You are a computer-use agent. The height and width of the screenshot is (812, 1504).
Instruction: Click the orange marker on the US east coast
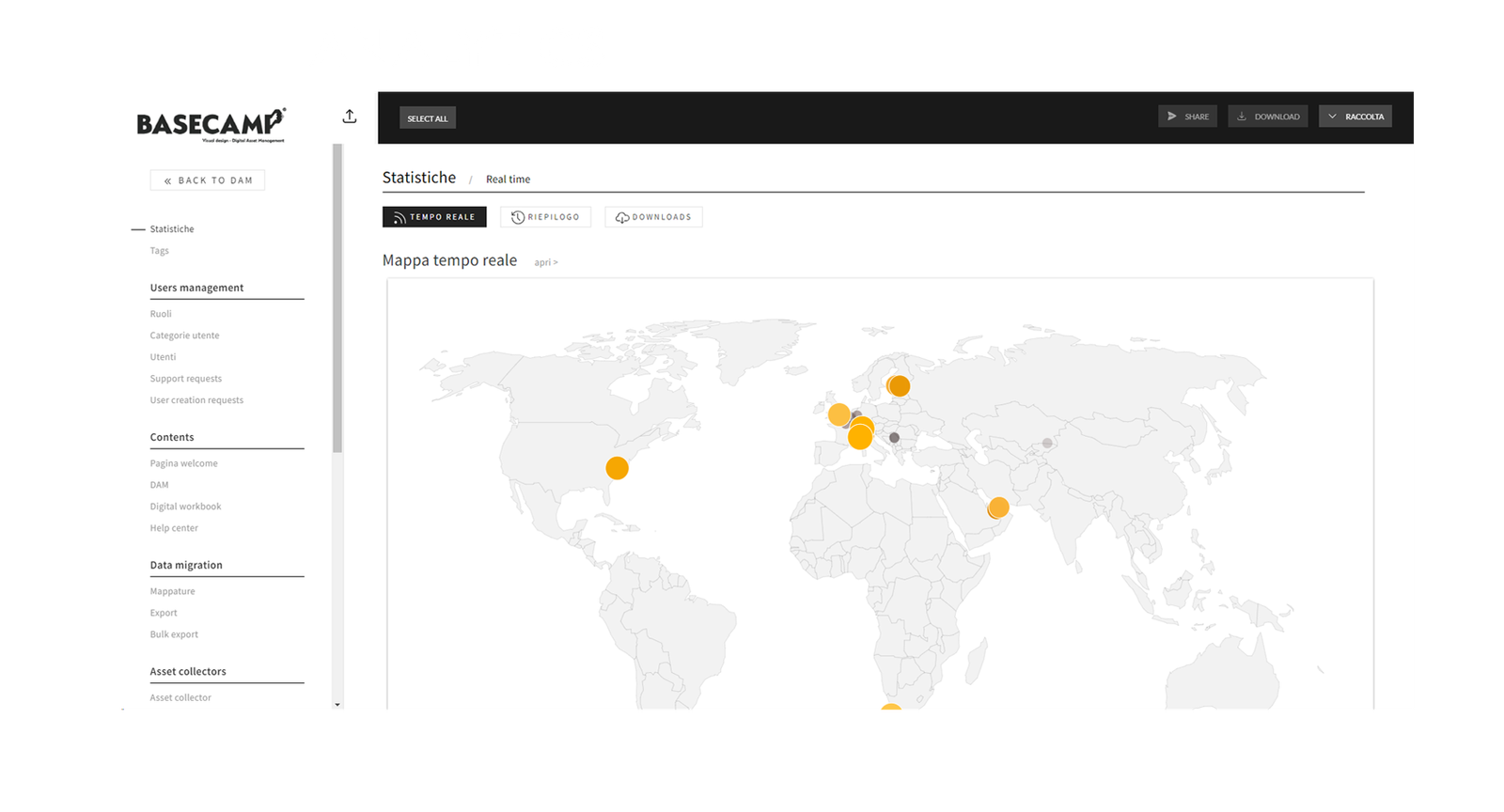617,468
